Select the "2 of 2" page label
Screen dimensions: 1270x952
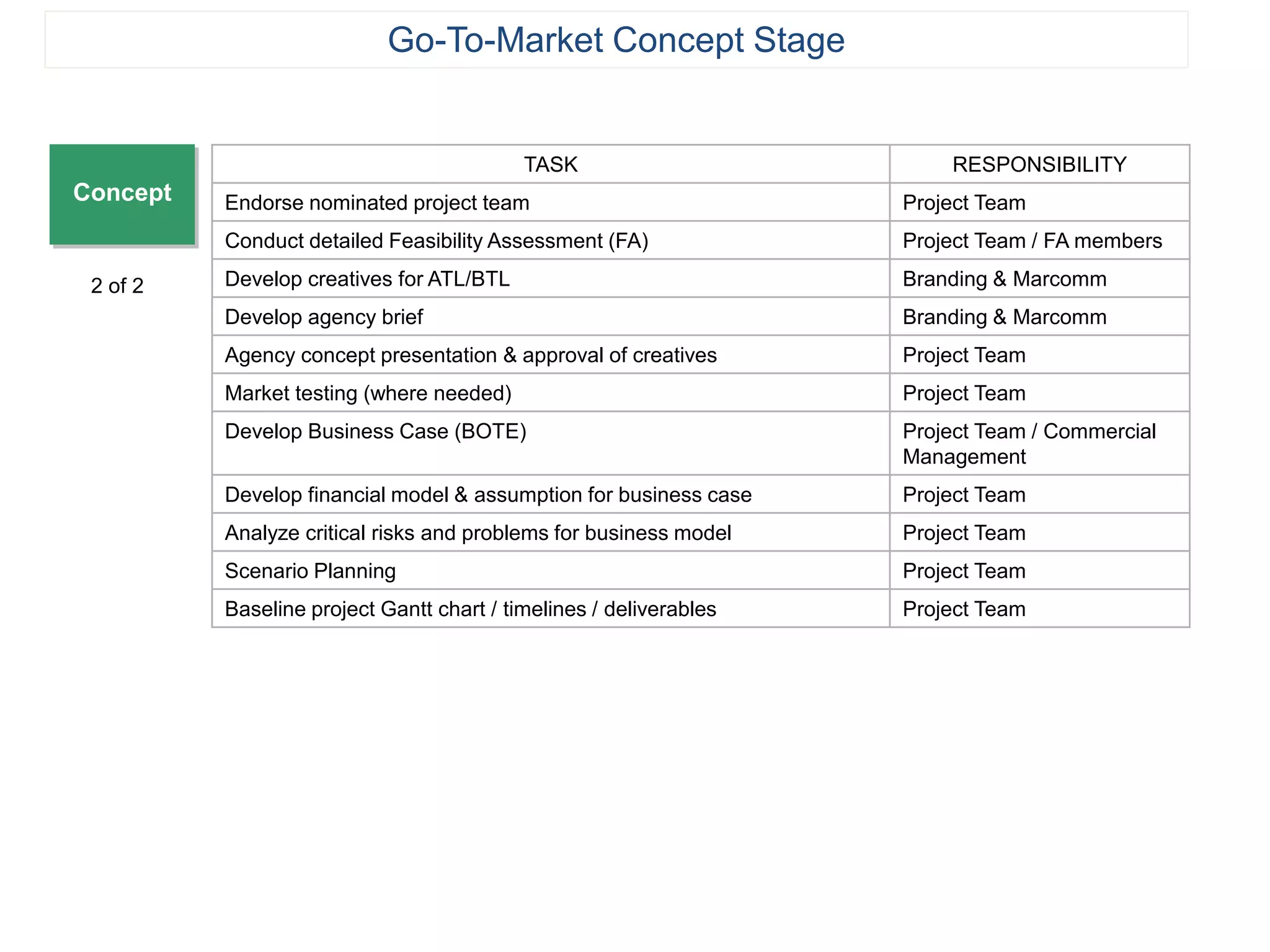coord(117,286)
